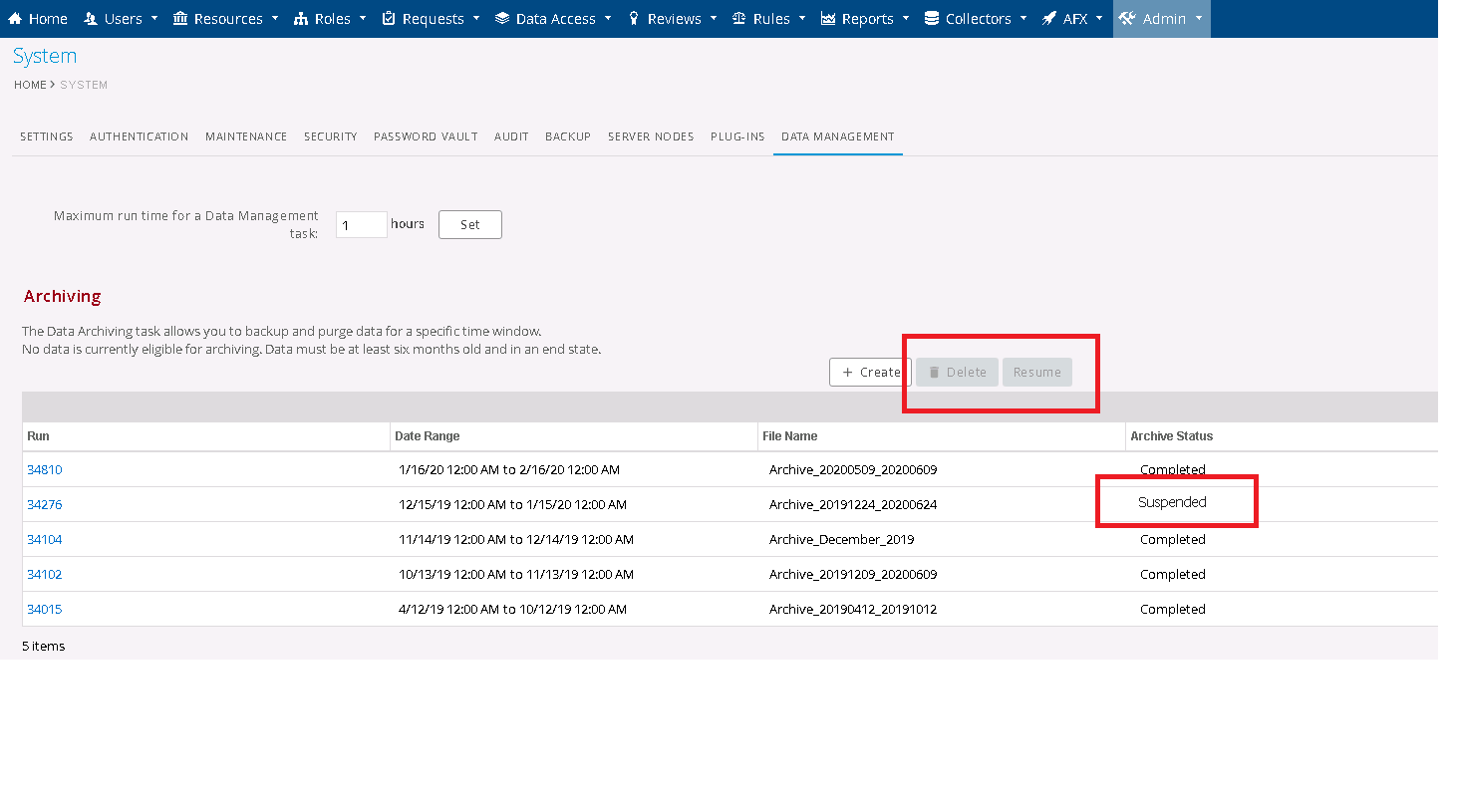Click the Resources building icon
This screenshot has height=812, width=1458.
point(180,19)
